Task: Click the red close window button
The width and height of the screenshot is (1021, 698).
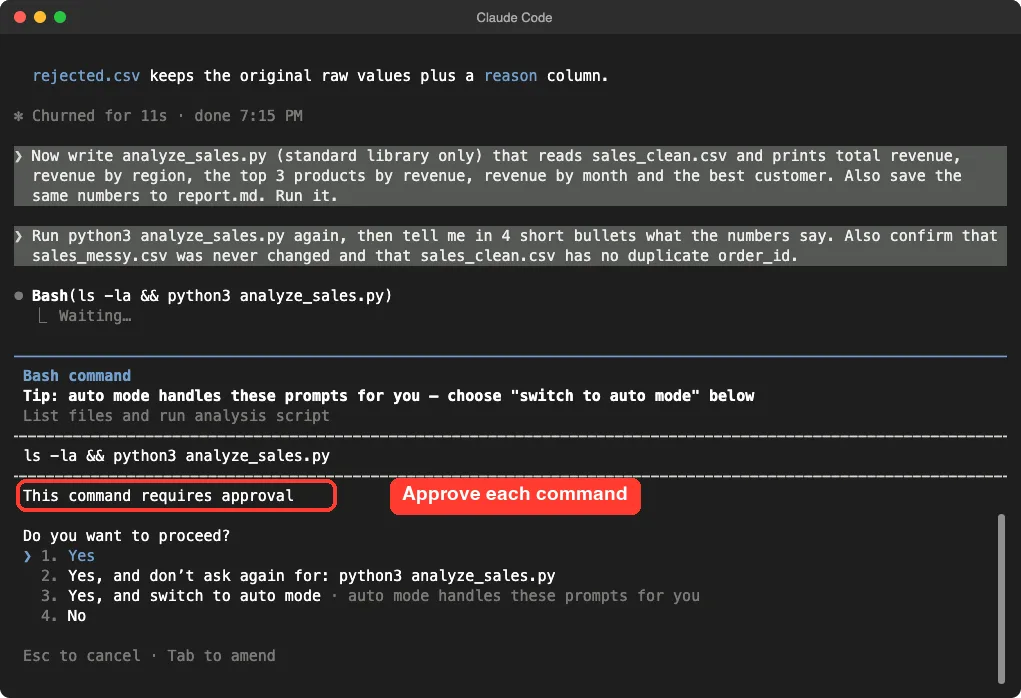Action: click(20, 17)
